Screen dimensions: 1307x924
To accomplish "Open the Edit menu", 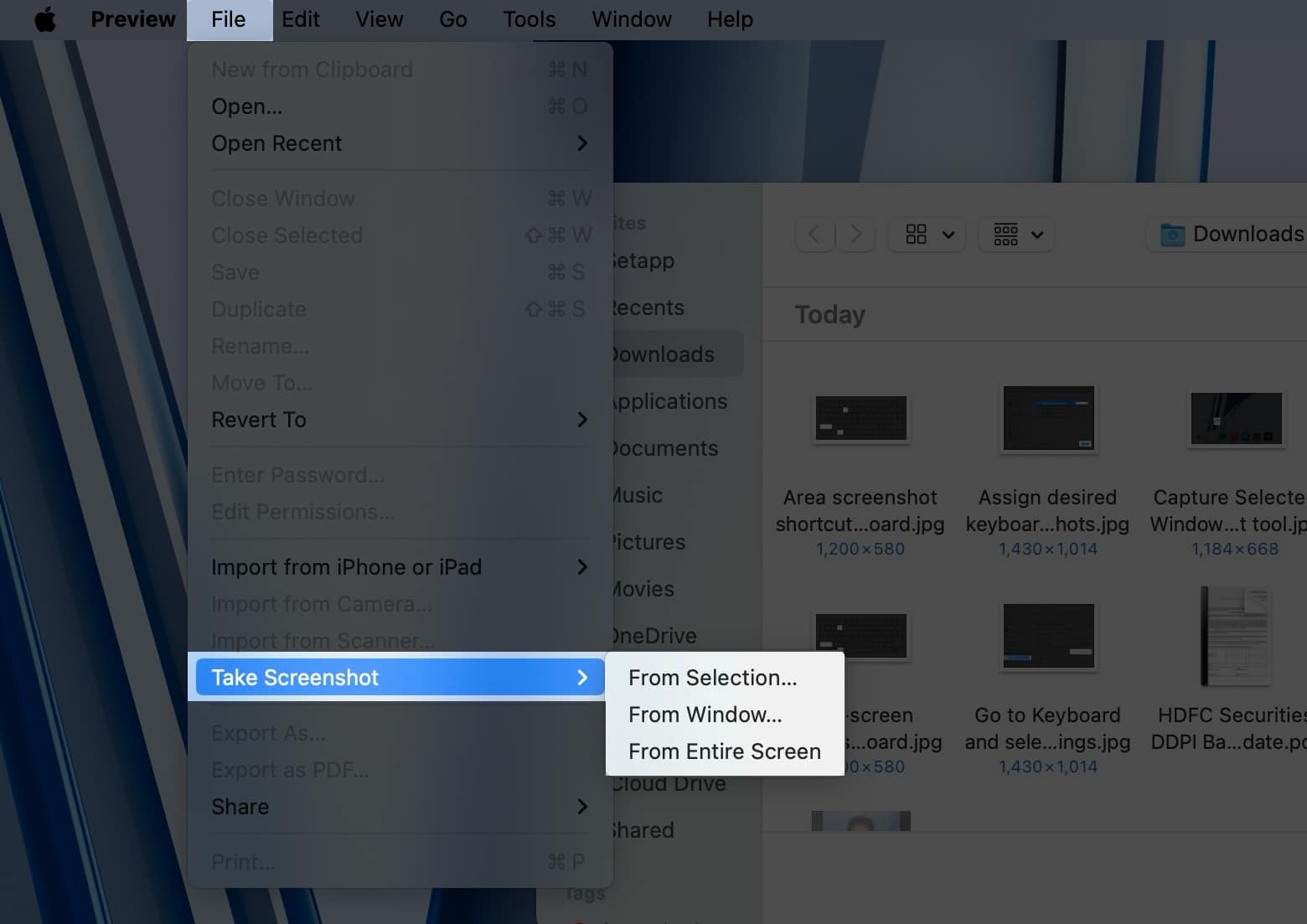I will [300, 19].
